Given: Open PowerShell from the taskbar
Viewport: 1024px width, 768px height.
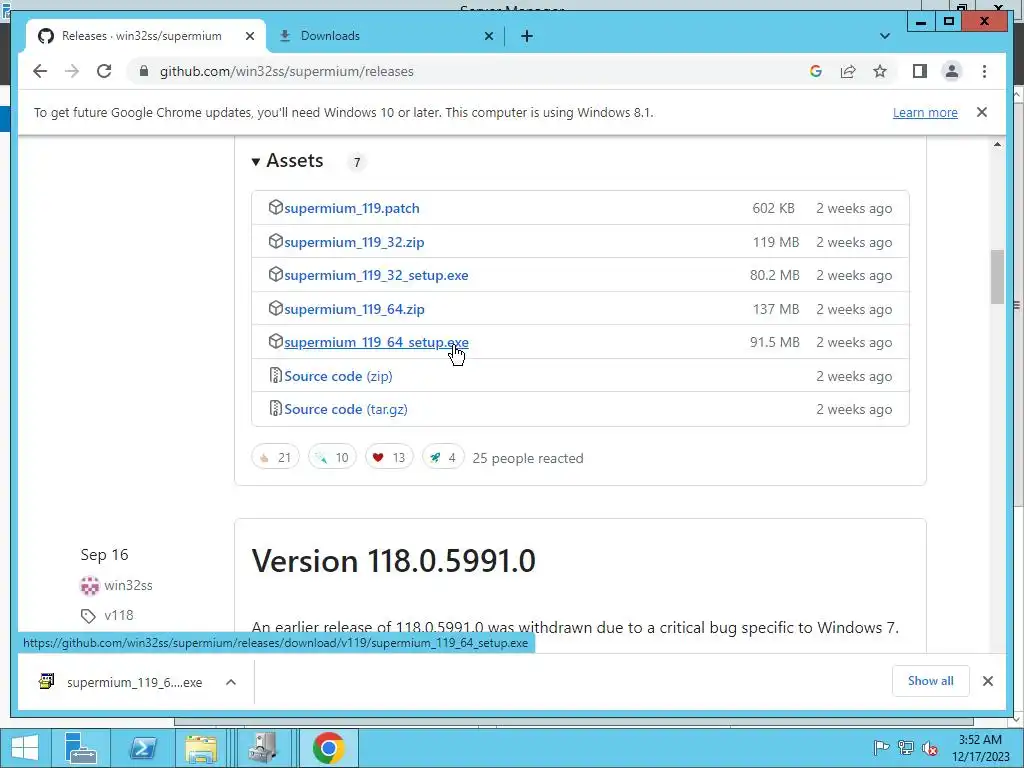Looking at the screenshot, I should 142,748.
